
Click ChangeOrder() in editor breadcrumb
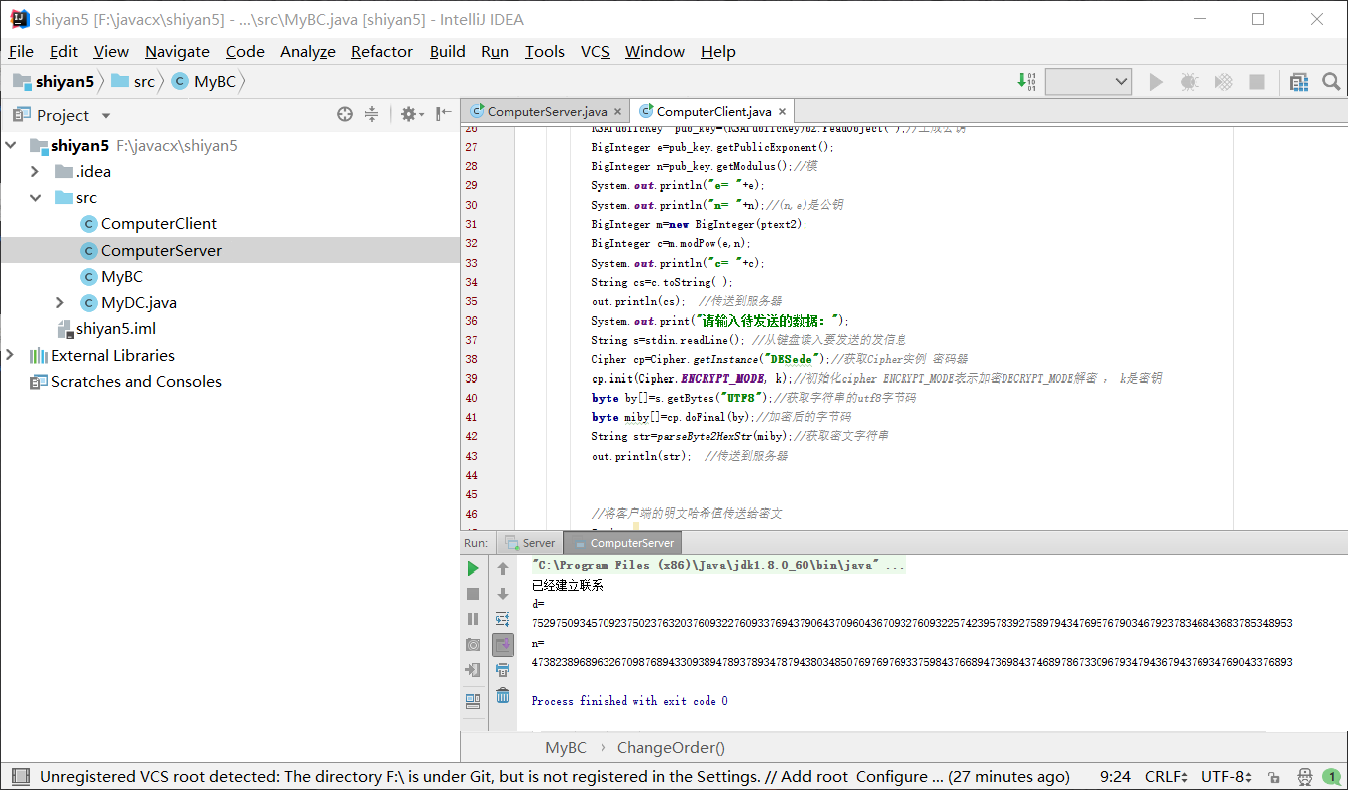click(671, 747)
